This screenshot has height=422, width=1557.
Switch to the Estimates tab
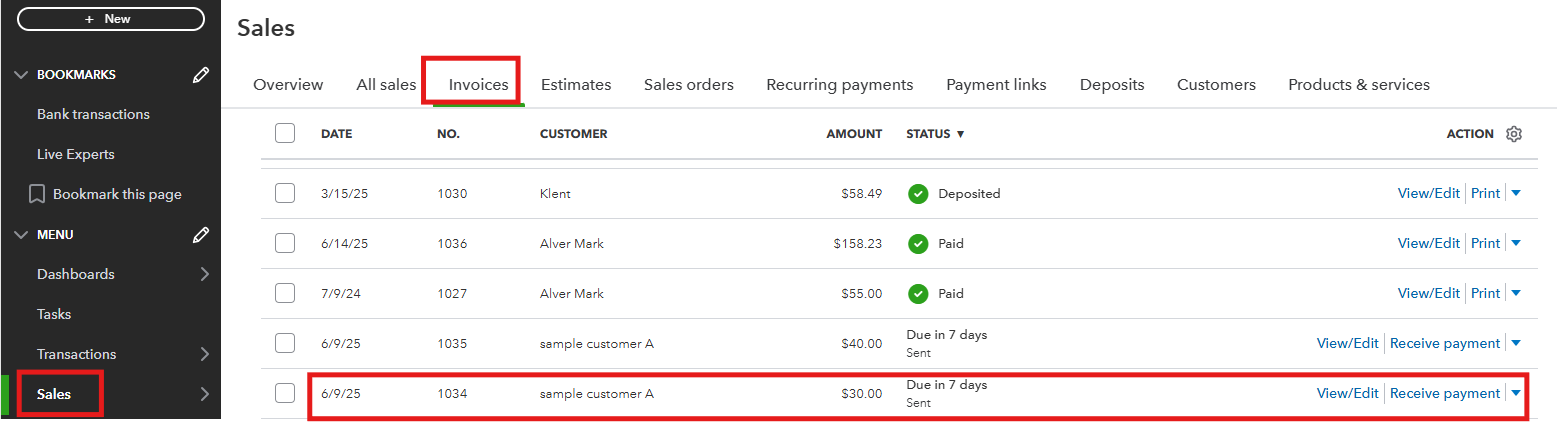tap(576, 85)
